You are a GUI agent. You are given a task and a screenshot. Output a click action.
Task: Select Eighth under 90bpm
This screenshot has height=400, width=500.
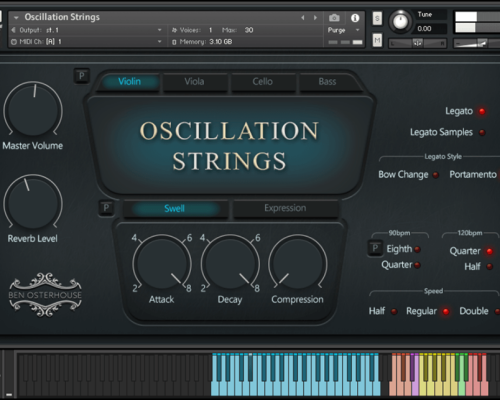pyautogui.click(x=418, y=249)
